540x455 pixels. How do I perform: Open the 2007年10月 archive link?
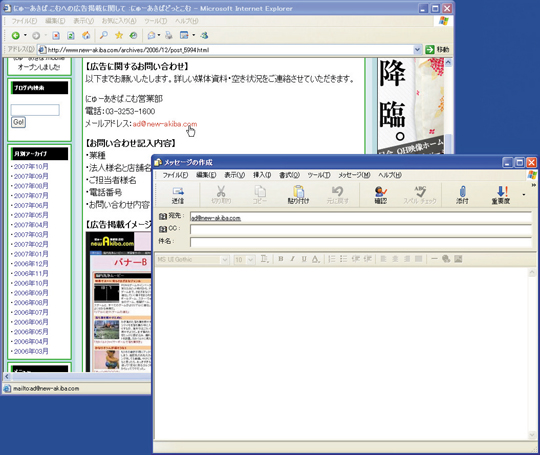pyautogui.click(x=31, y=167)
